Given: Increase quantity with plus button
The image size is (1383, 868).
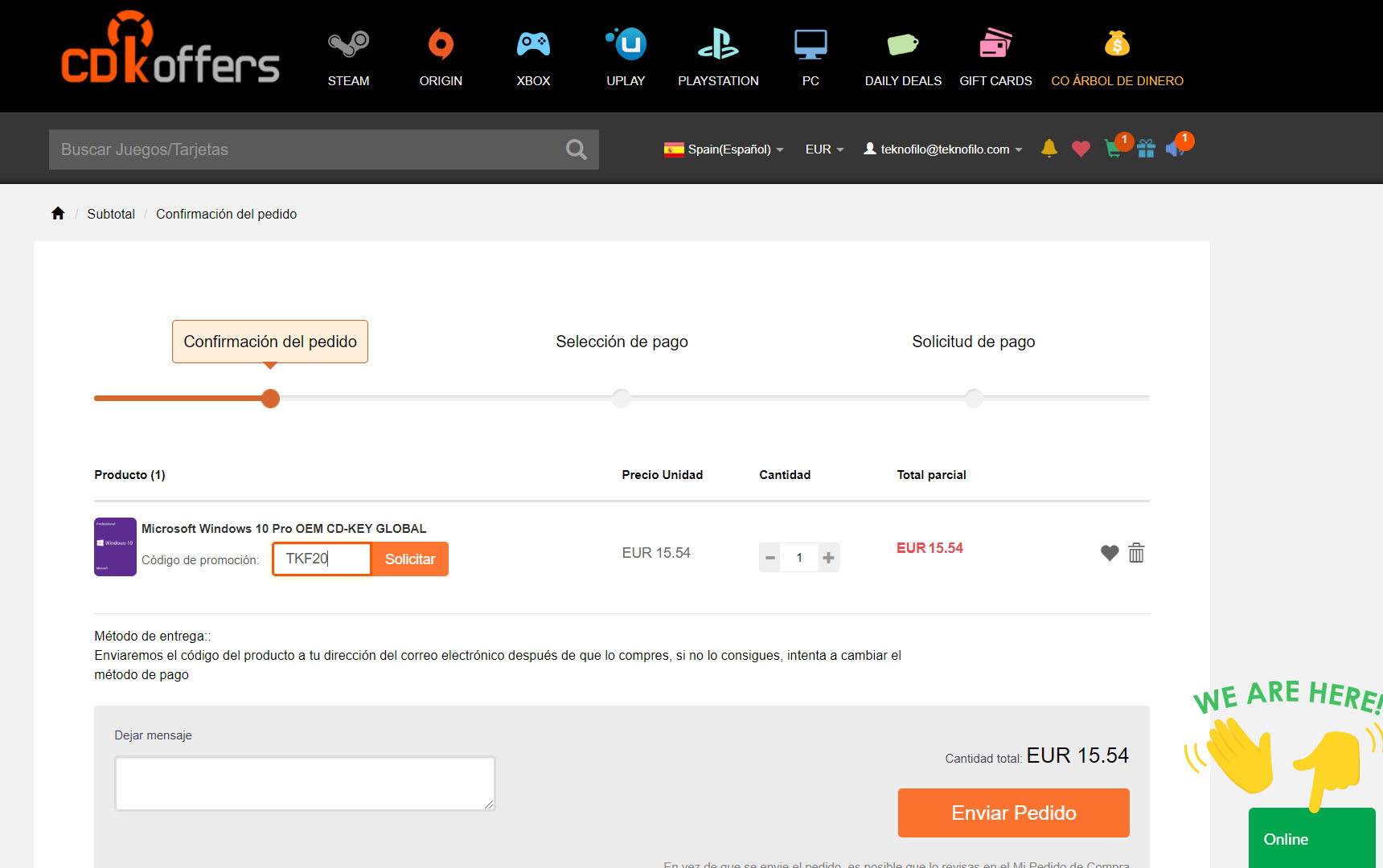Looking at the screenshot, I should tap(828, 558).
